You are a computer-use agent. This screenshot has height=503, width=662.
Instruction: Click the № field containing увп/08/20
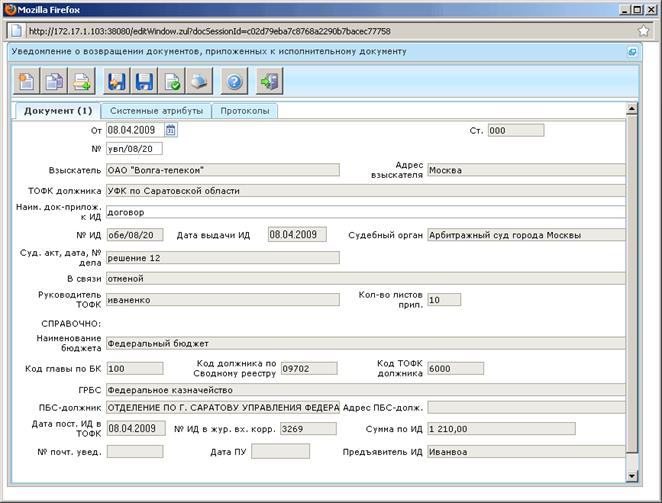click(x=134, y=149)
